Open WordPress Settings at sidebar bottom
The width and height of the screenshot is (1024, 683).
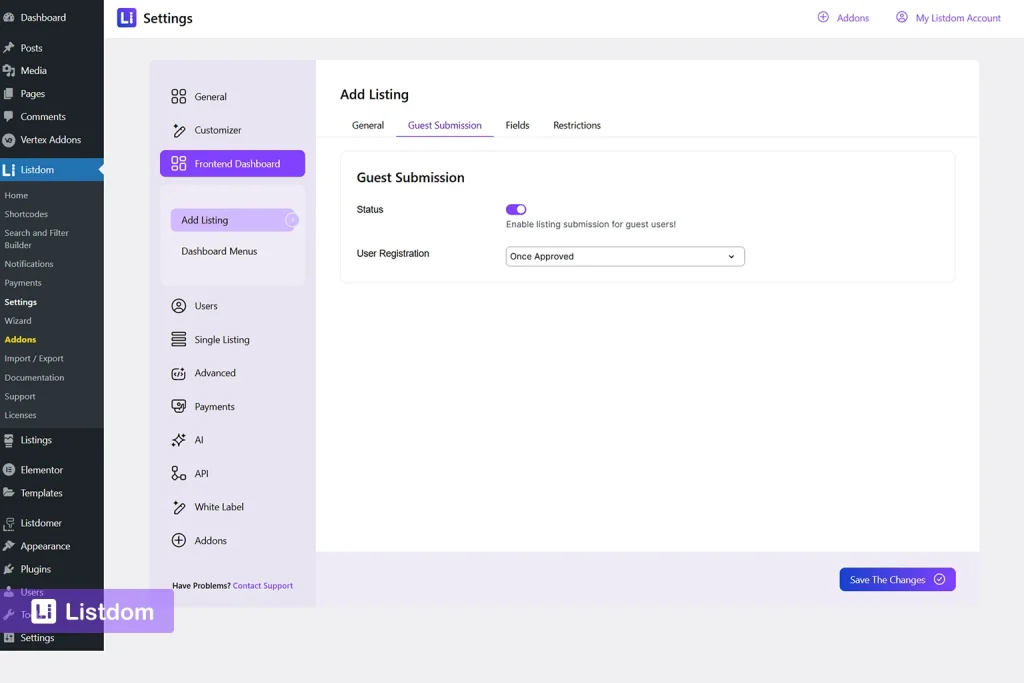(x=37, y=638)
